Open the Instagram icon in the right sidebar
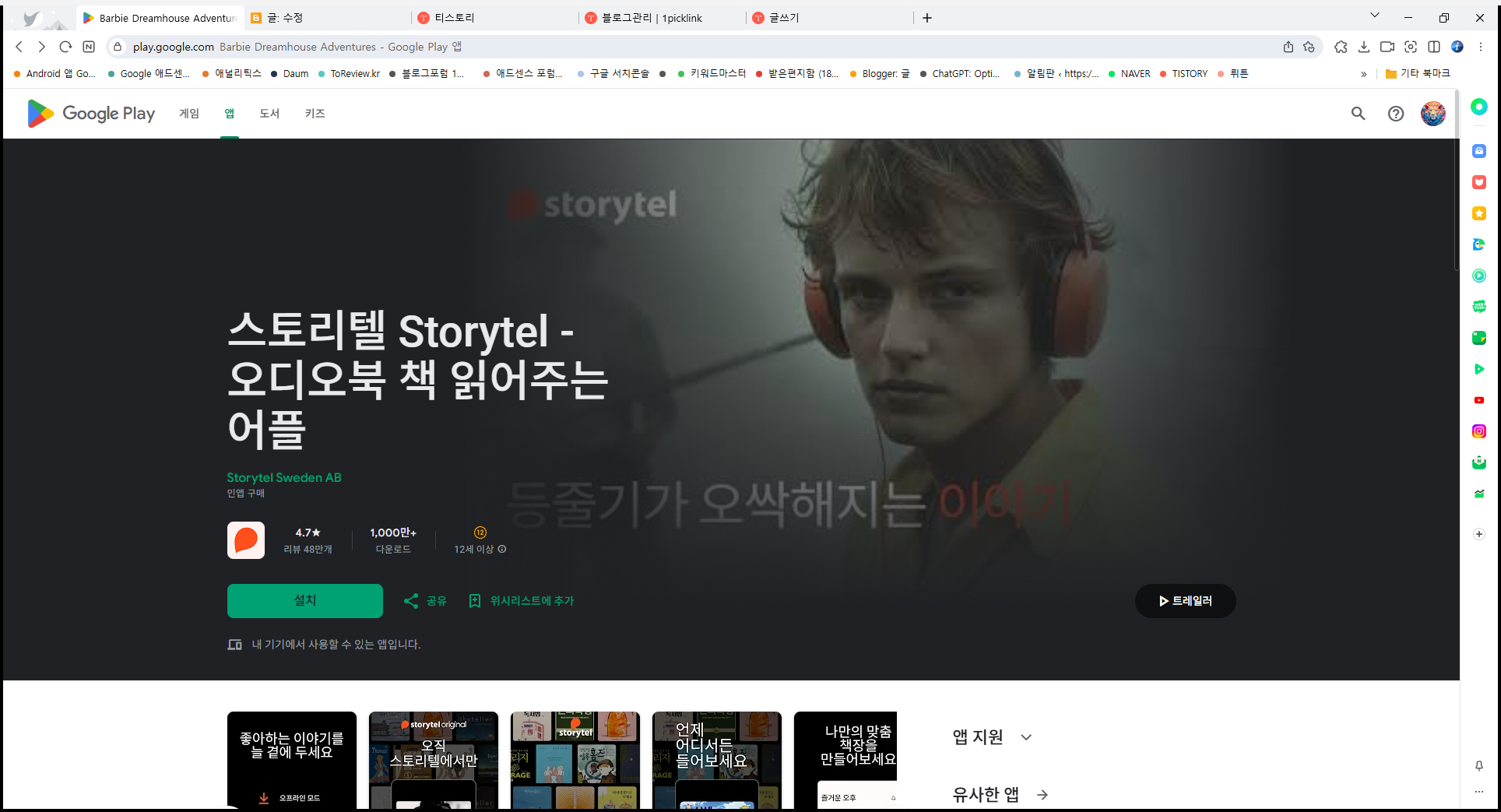 click(x=1478, y=431)
